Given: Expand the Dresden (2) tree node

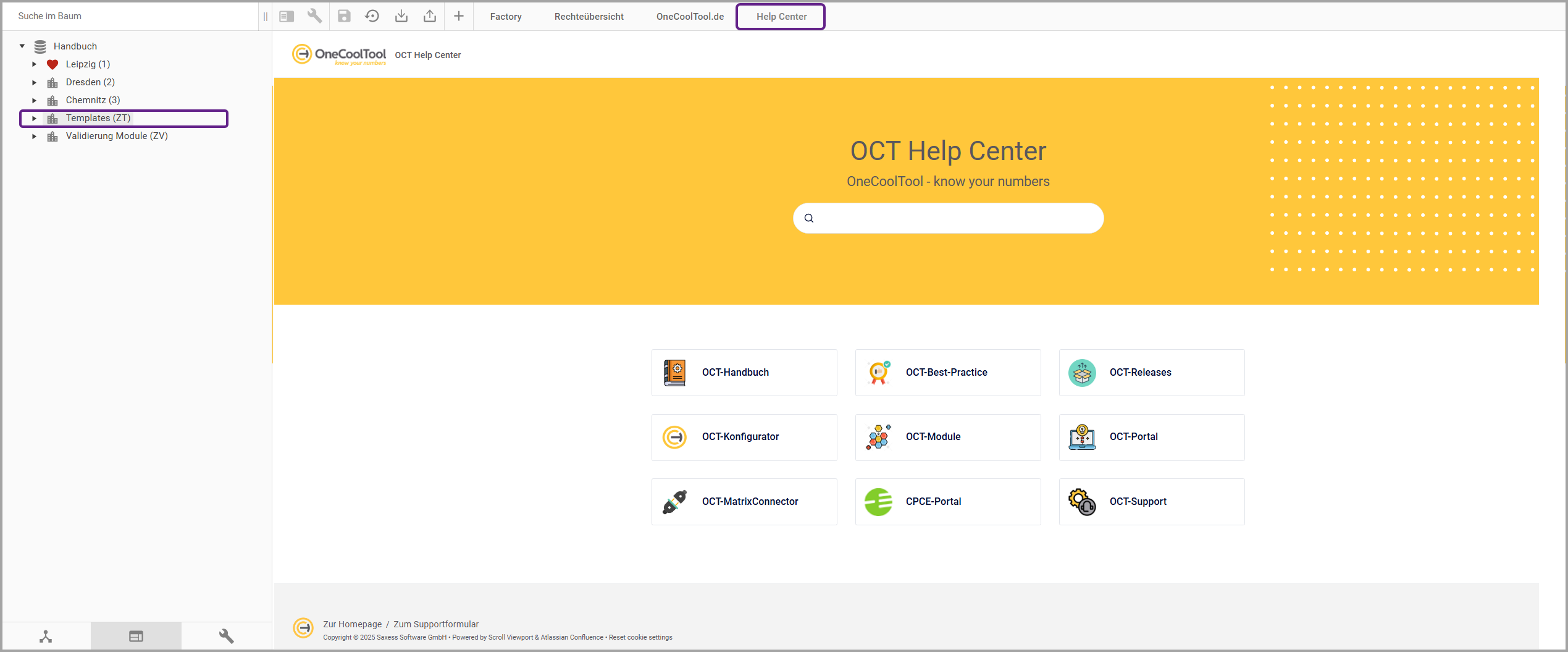Looking at the screenshot, I should (35, 82).
